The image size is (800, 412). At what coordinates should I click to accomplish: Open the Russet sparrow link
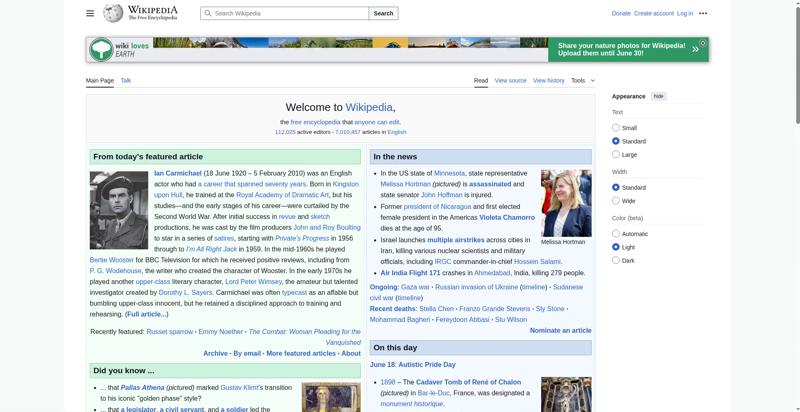click(169, 331)
